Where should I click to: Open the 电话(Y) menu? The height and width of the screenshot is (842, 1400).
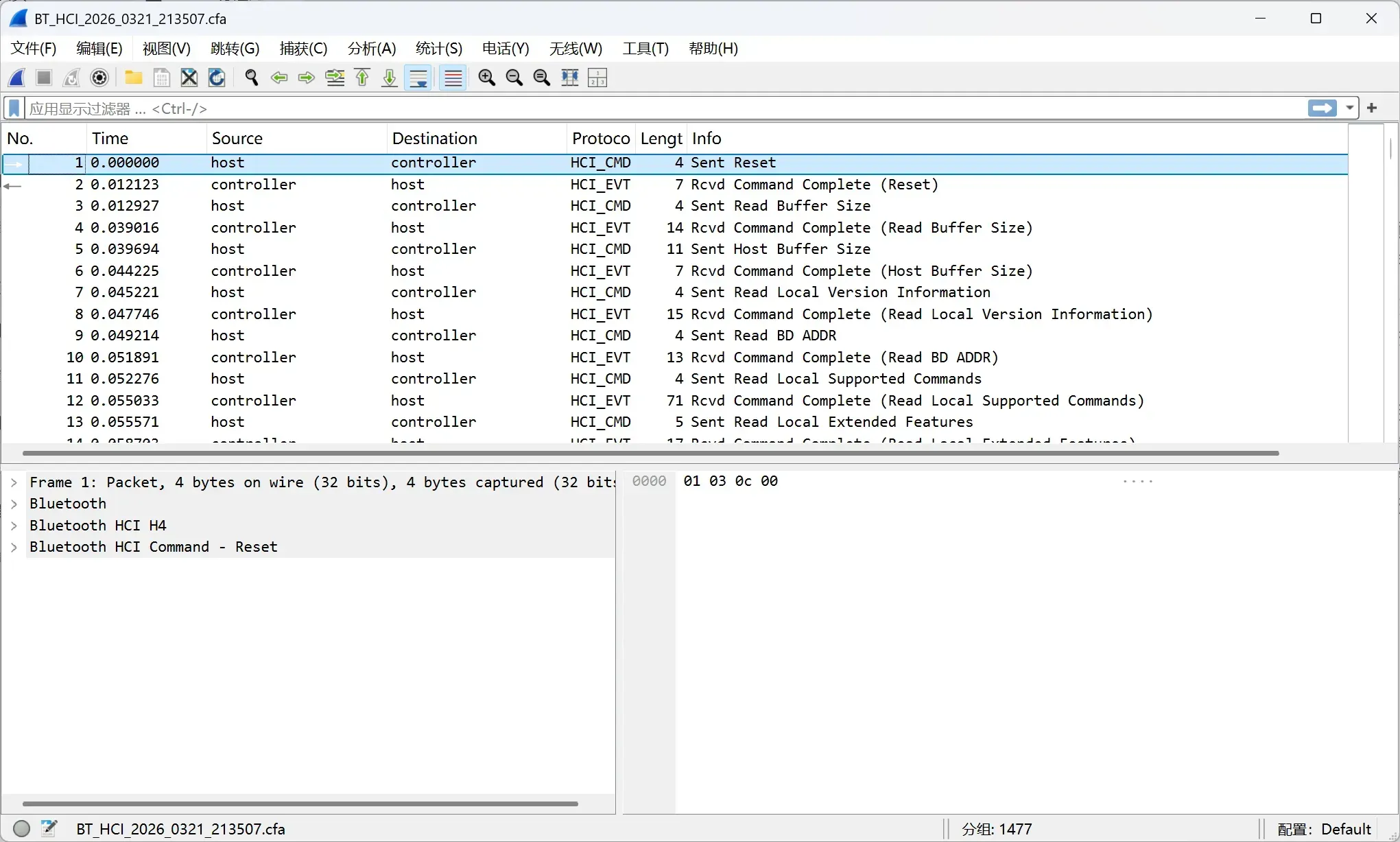tap(506, 49)
